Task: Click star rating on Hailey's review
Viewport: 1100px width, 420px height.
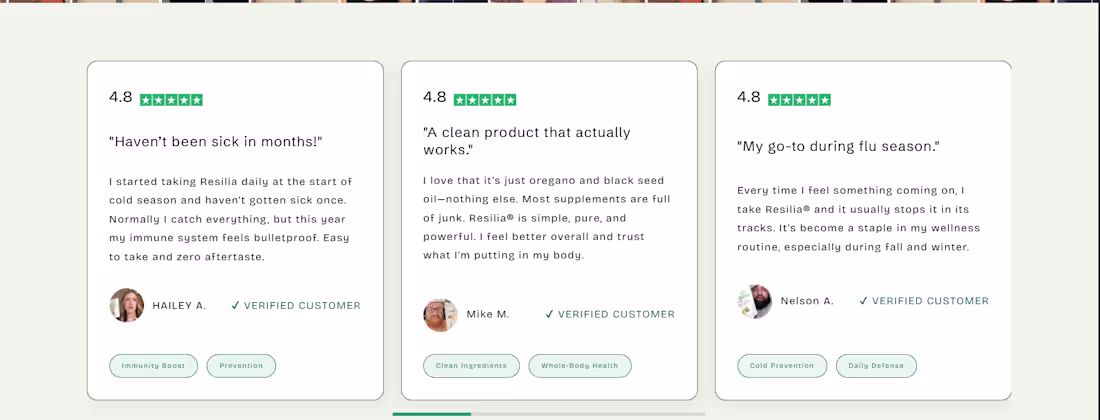Action: coord(171,100)
